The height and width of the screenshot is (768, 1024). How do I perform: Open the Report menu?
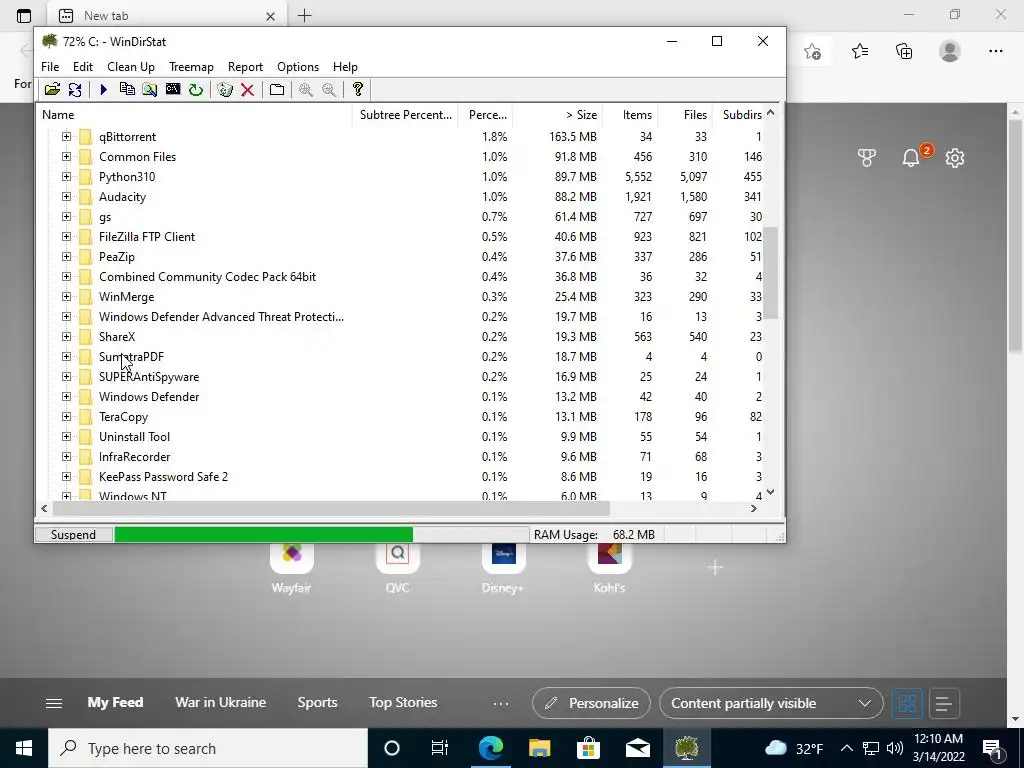(245, 67)
